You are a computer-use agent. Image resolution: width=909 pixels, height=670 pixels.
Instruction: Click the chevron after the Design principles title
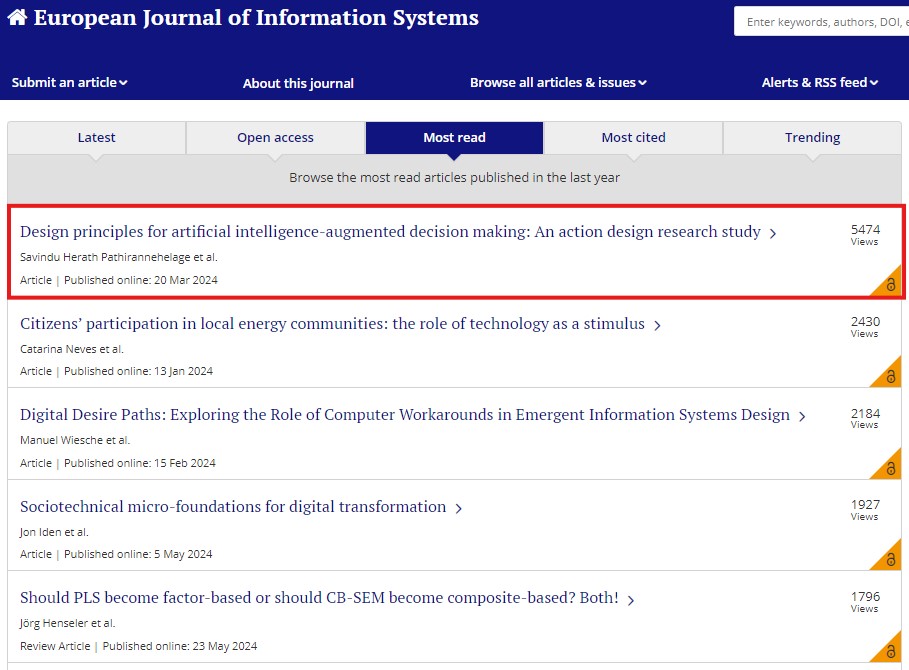click(773, 233)
